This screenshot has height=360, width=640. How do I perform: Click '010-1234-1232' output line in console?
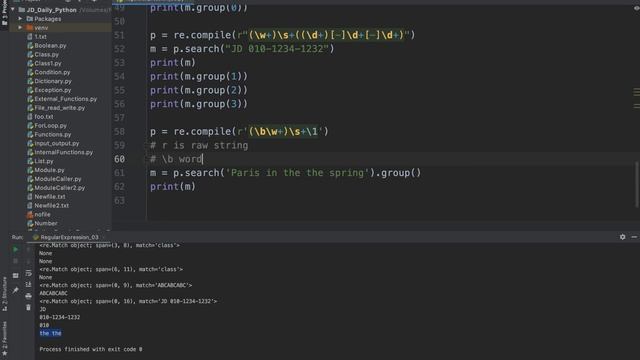[x=60, y=317]
